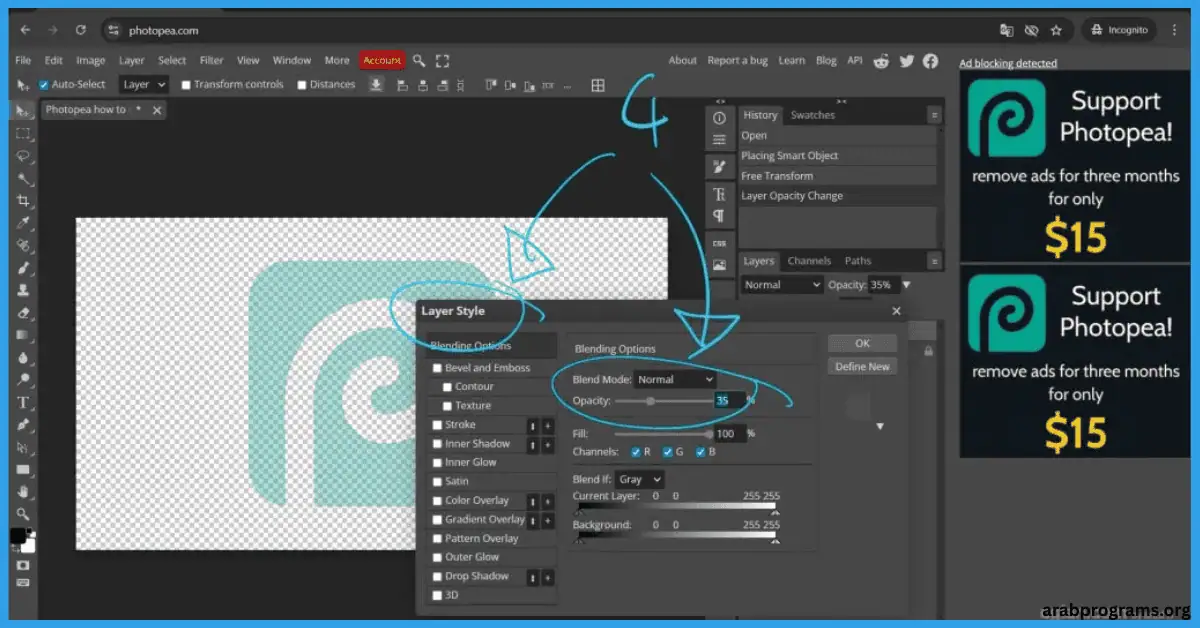Open the Paragraph panel icon
The height and width of the screenshot is (628, 1200).
point(718,216)
